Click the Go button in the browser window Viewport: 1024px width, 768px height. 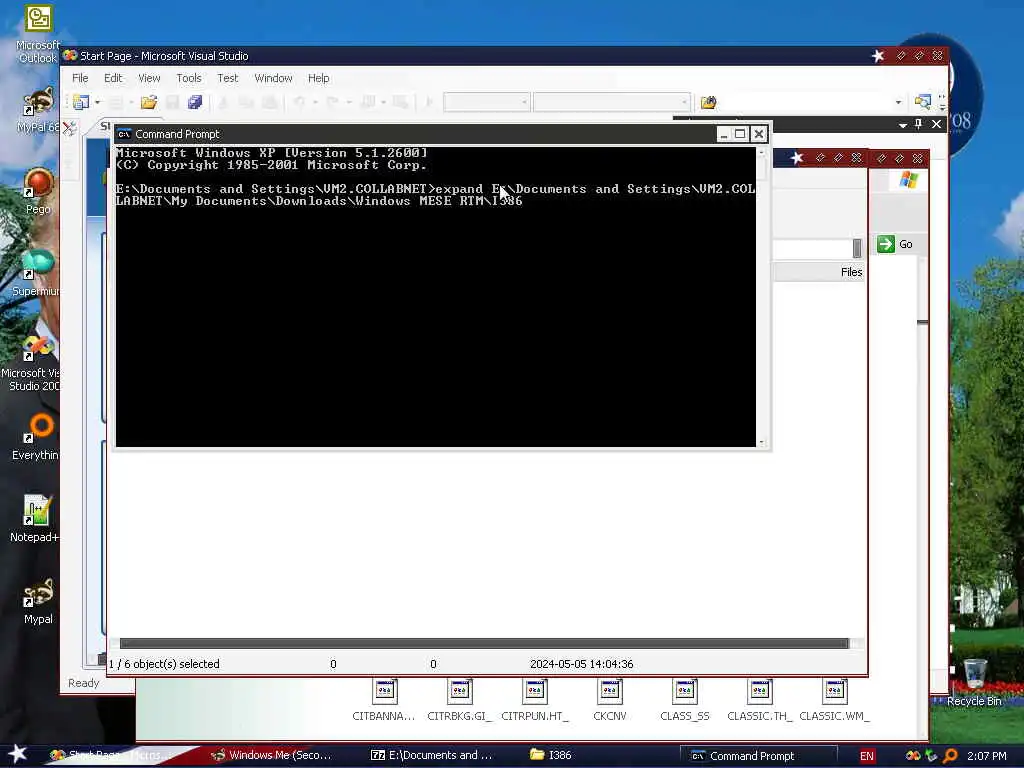click(x=895, y=244)
